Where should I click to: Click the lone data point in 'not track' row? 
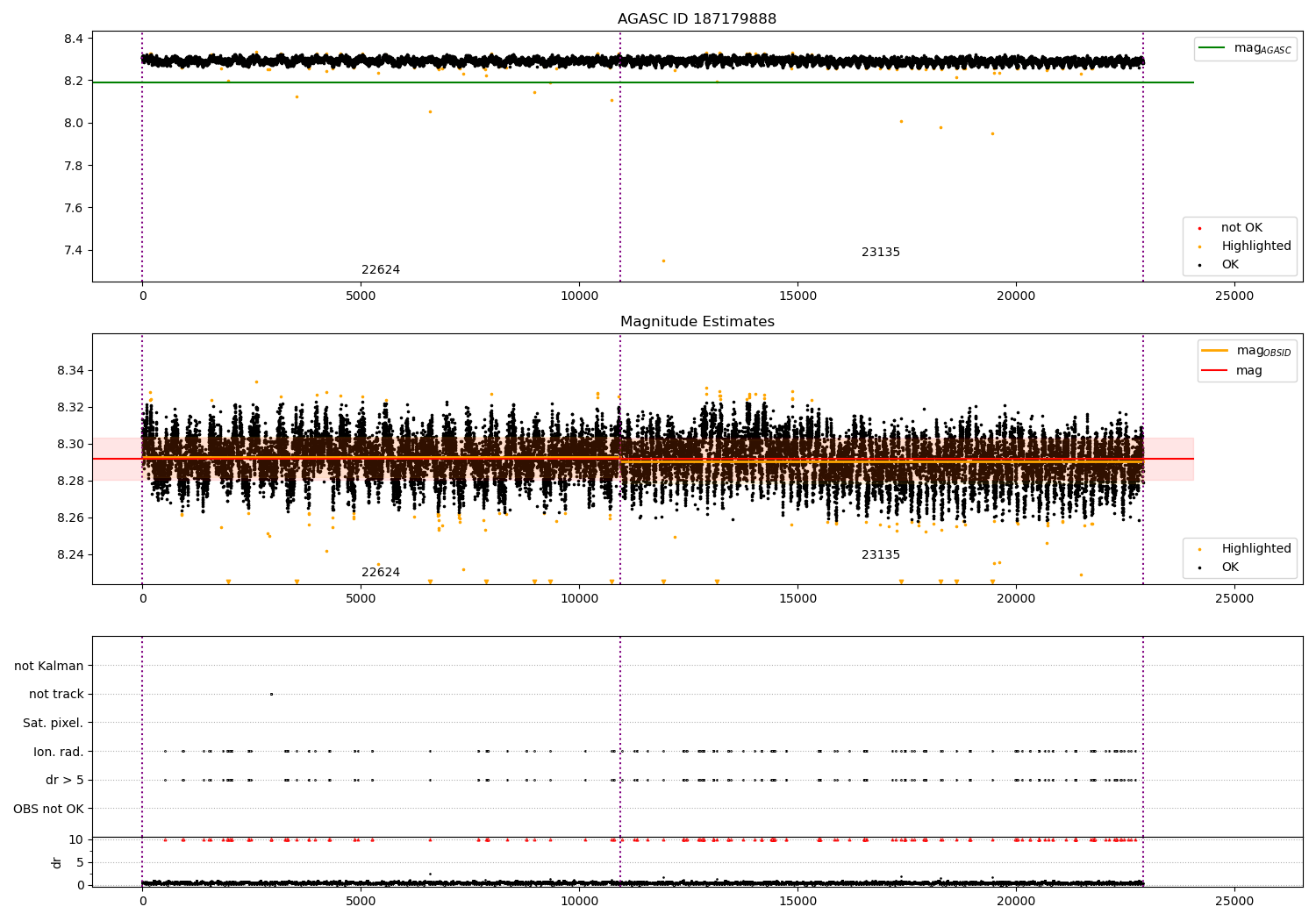pyautogui.click(x=271, y=694)
